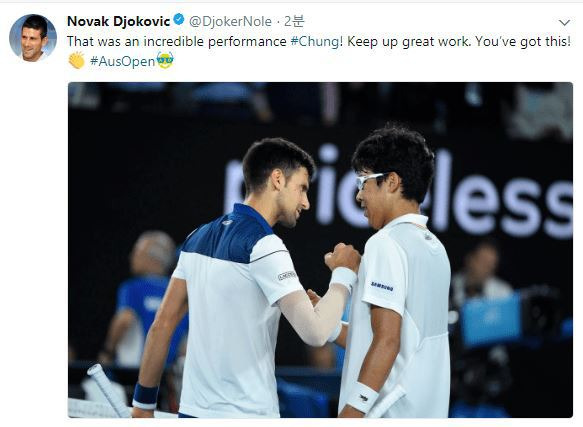This screenshot has height=427, width=583.
Task: Open the attached tennis match photo
Action: 320,250
